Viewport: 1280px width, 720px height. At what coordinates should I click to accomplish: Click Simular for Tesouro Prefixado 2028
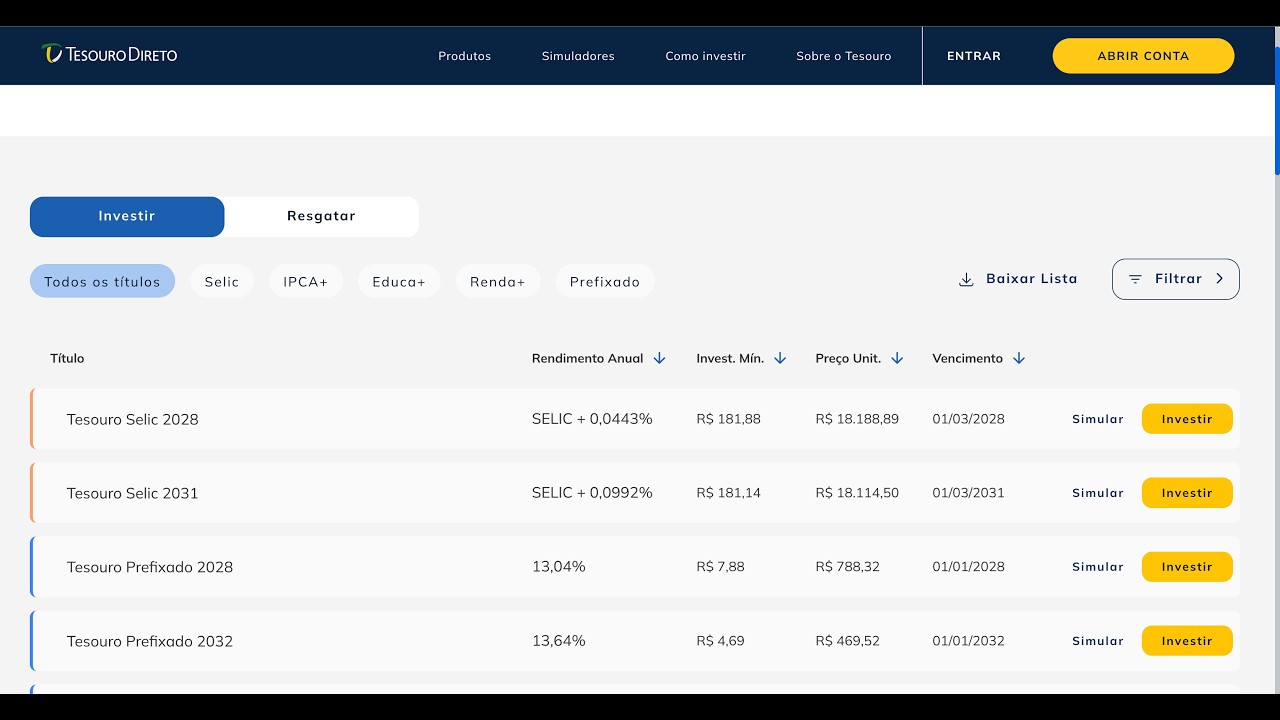click(x=1098, y=567)
